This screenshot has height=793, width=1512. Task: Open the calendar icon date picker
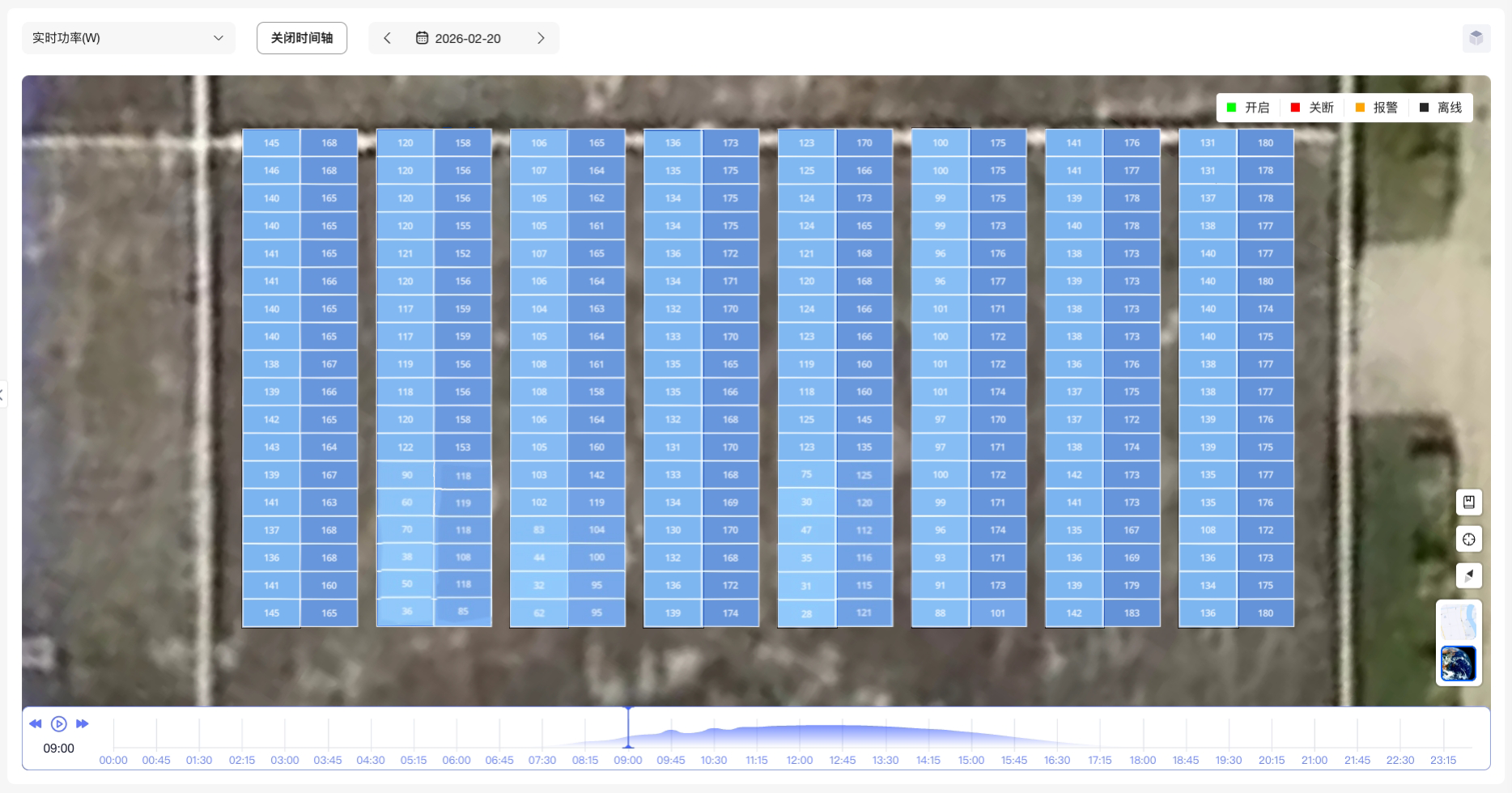pos(422,38)
